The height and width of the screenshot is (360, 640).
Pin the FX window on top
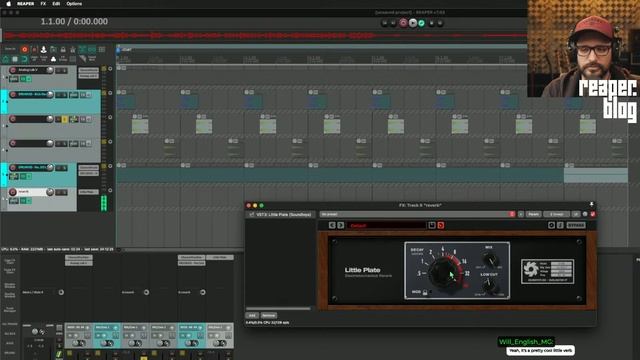pyautogui.click(x=591, y=204)
